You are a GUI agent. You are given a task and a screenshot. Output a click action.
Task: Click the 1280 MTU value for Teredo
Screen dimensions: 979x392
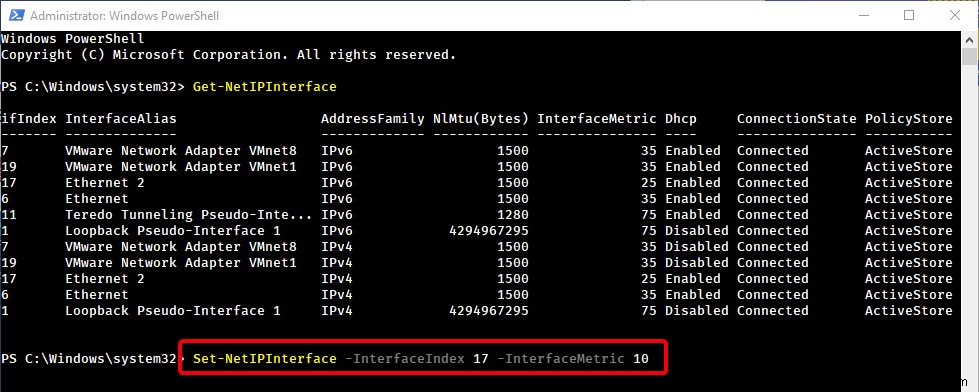point(513,215)
